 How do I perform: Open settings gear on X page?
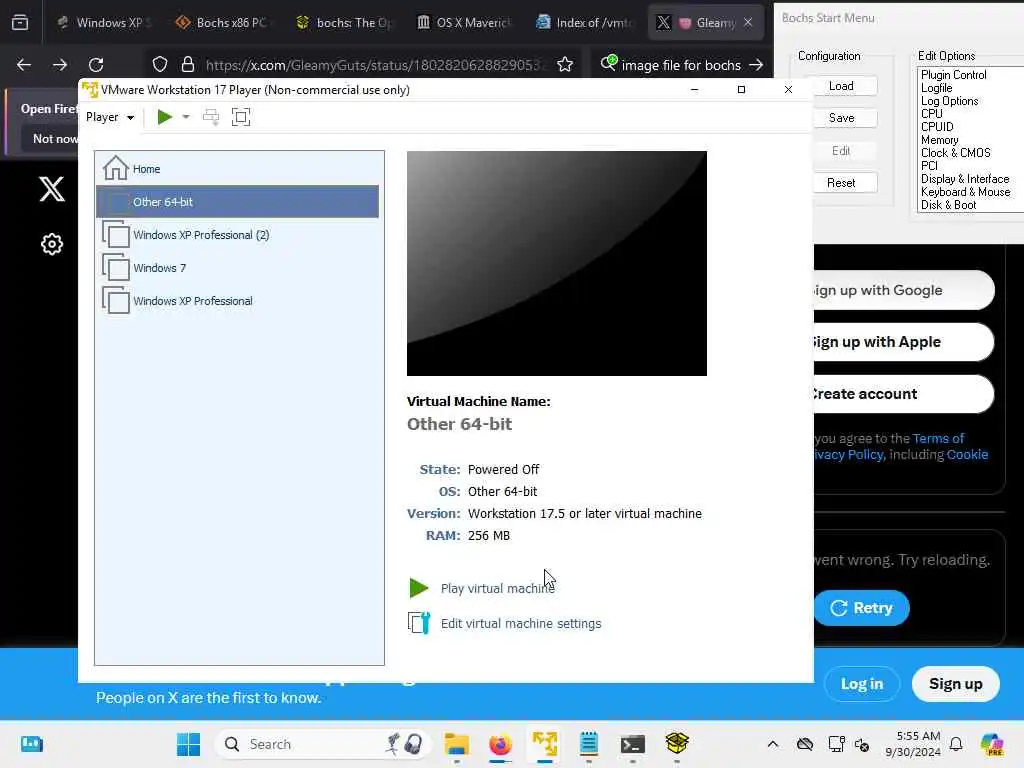pyautogui.click(x=52, y=244)
